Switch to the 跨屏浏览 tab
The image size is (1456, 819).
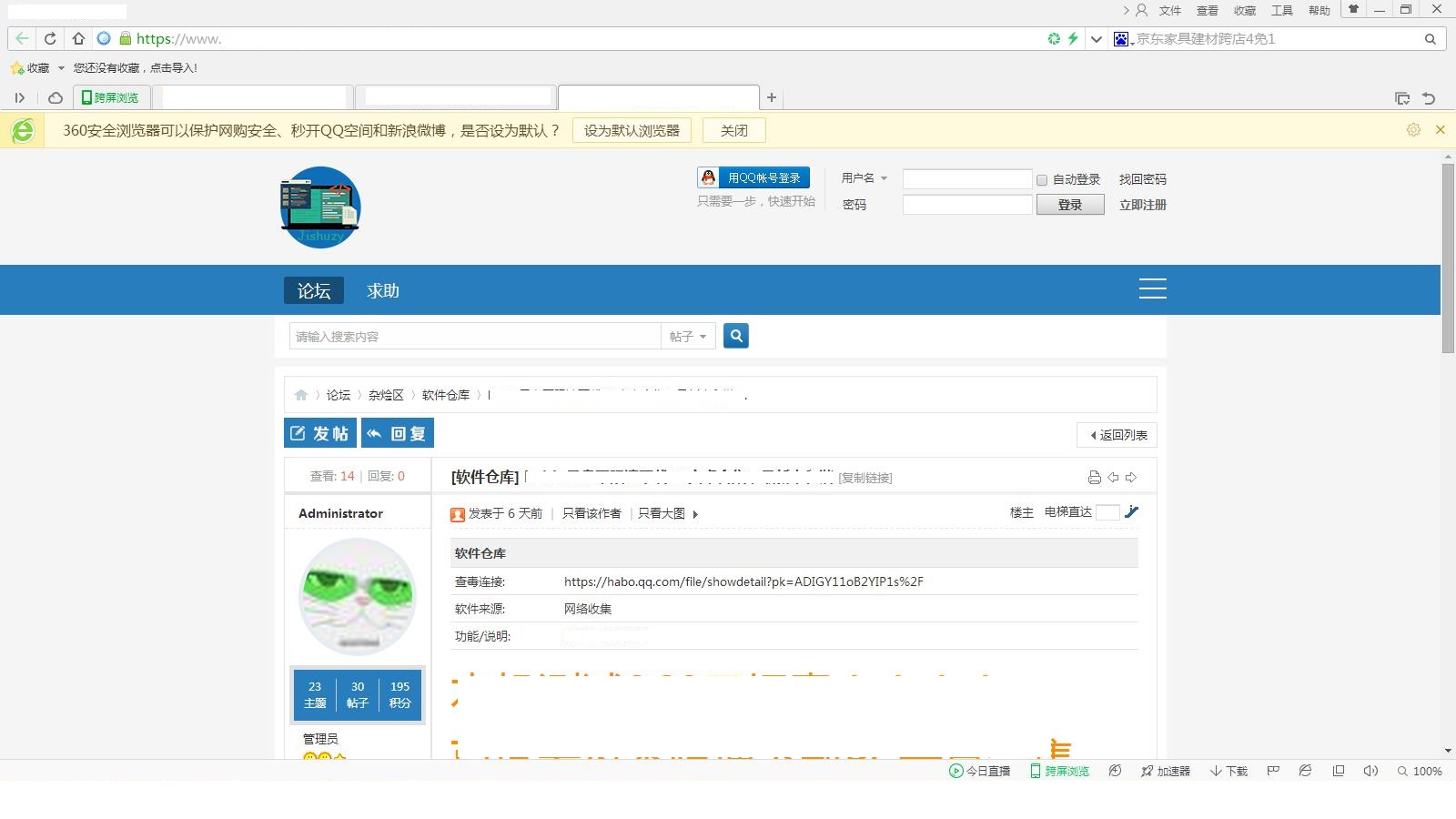(111, 97)
